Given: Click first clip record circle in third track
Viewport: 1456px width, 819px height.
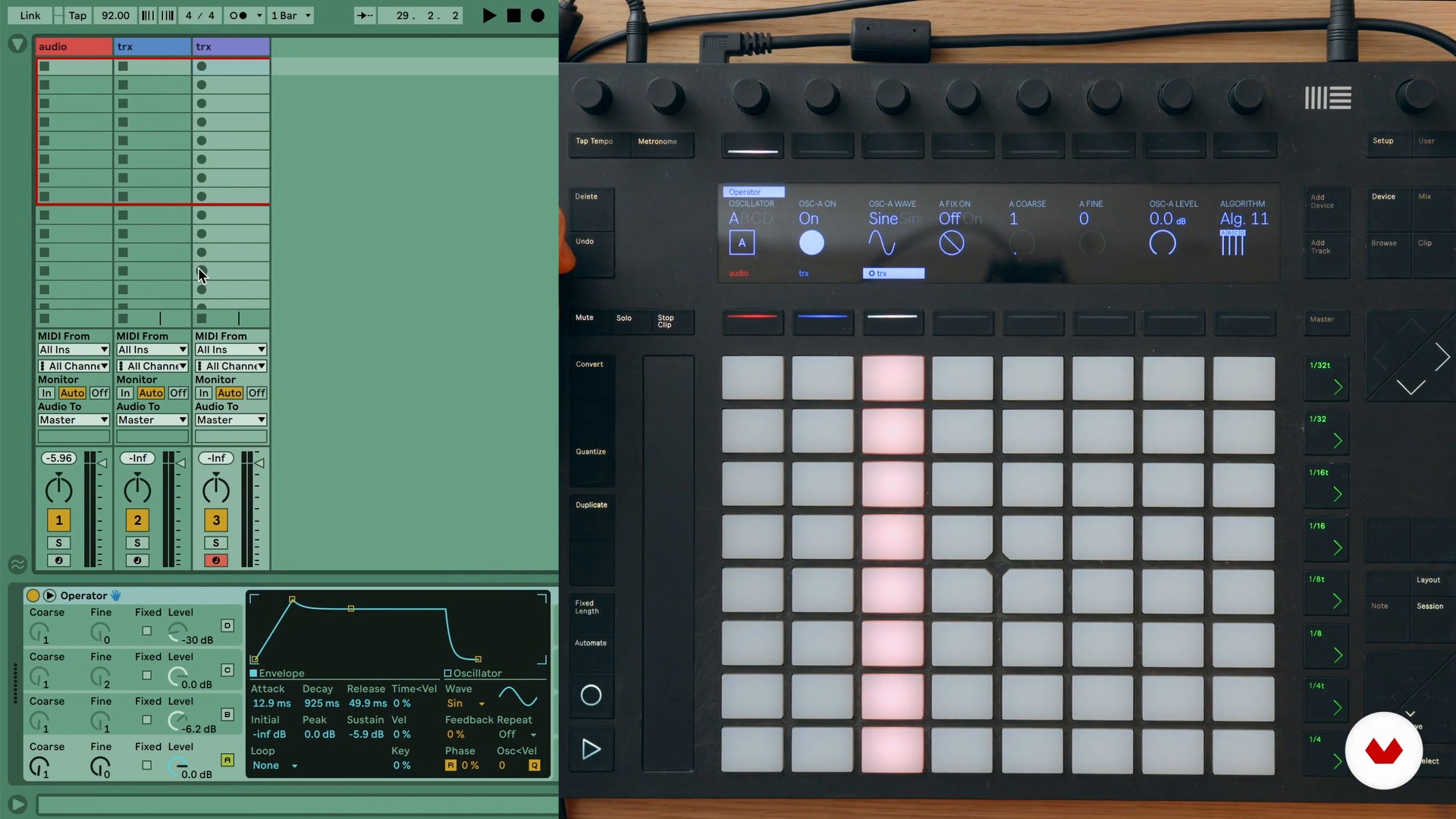Looking at the screenshot, I should [202, 66].
